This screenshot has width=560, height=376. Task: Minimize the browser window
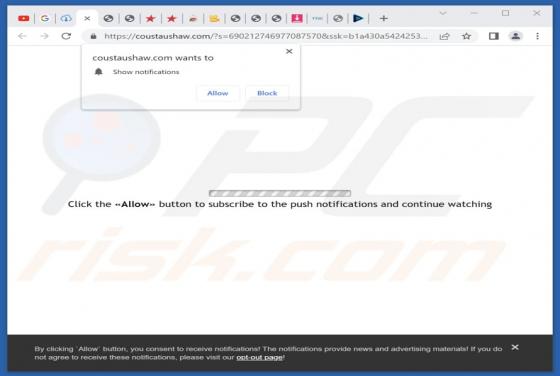click(x=474, y=13)
